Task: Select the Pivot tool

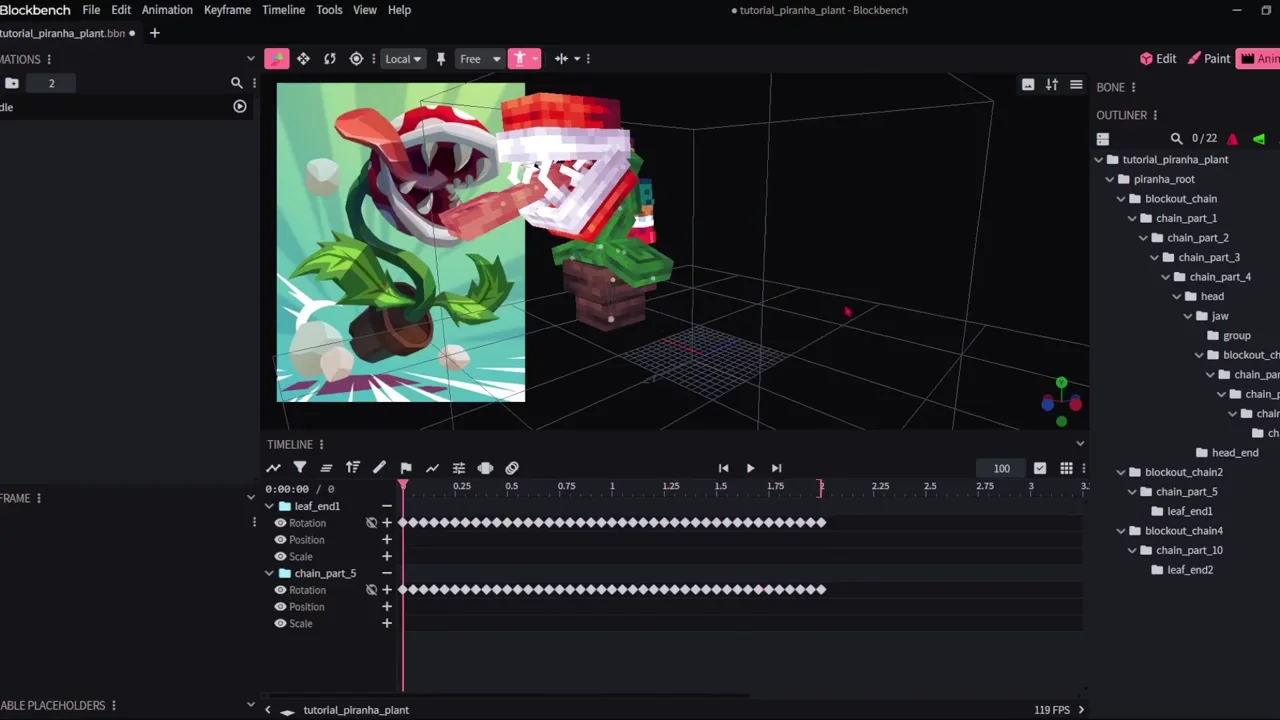Action: pyautogui.click(x=356, y=59)
